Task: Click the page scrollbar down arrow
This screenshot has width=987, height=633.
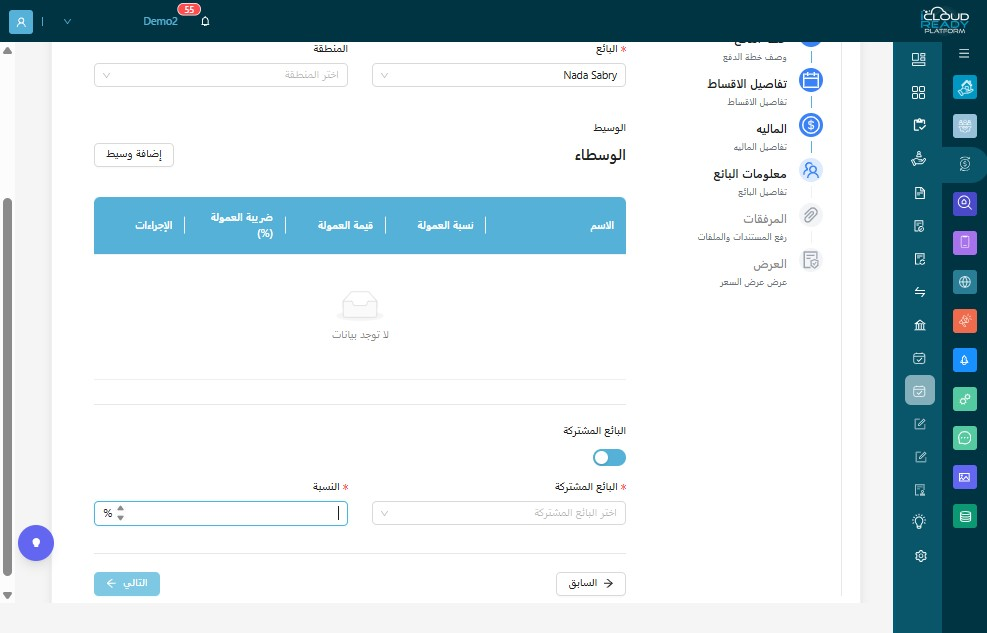Action: pos(8,595)
